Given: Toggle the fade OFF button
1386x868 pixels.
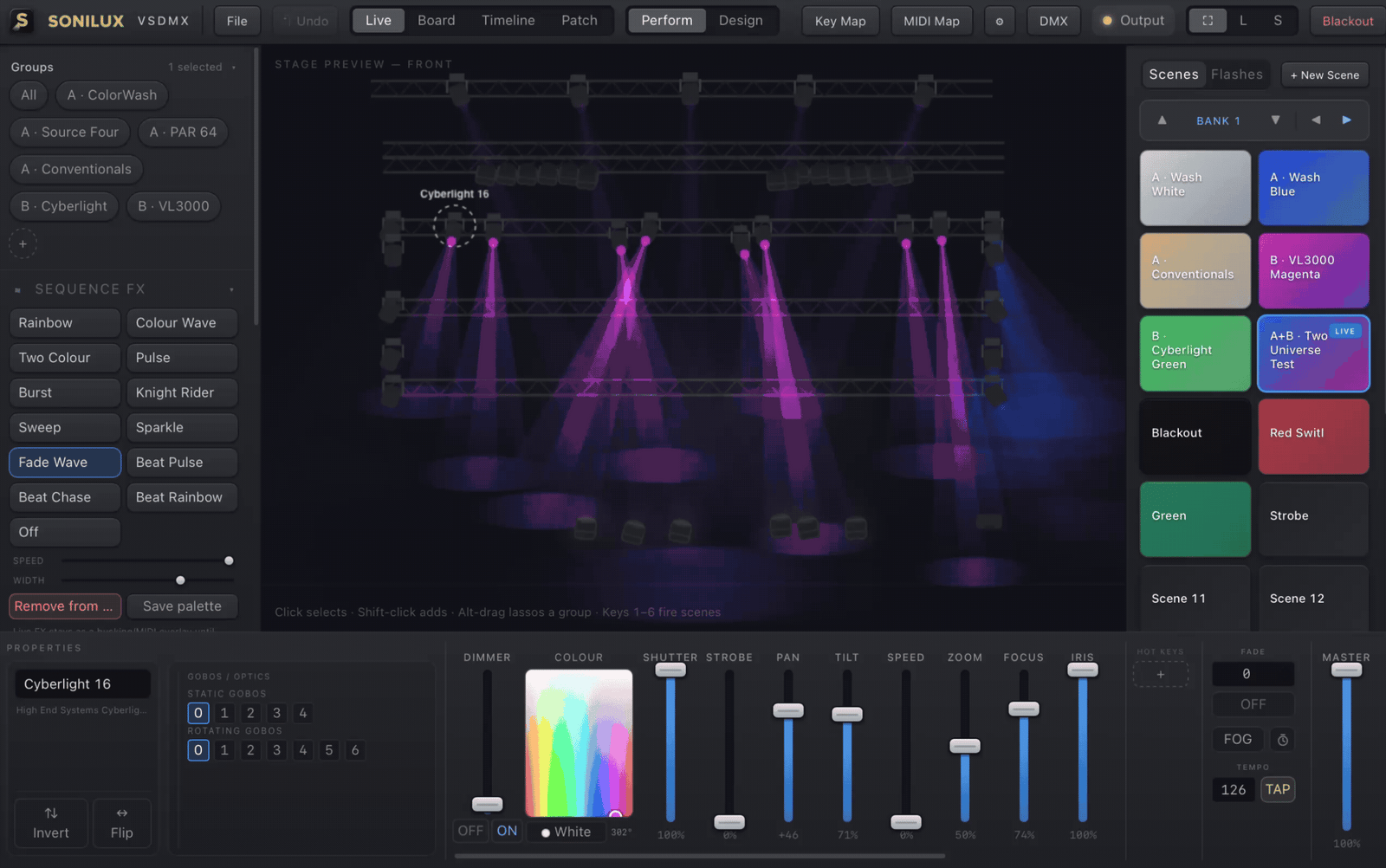Looking at the screenshot, I should coord(1253,704).
